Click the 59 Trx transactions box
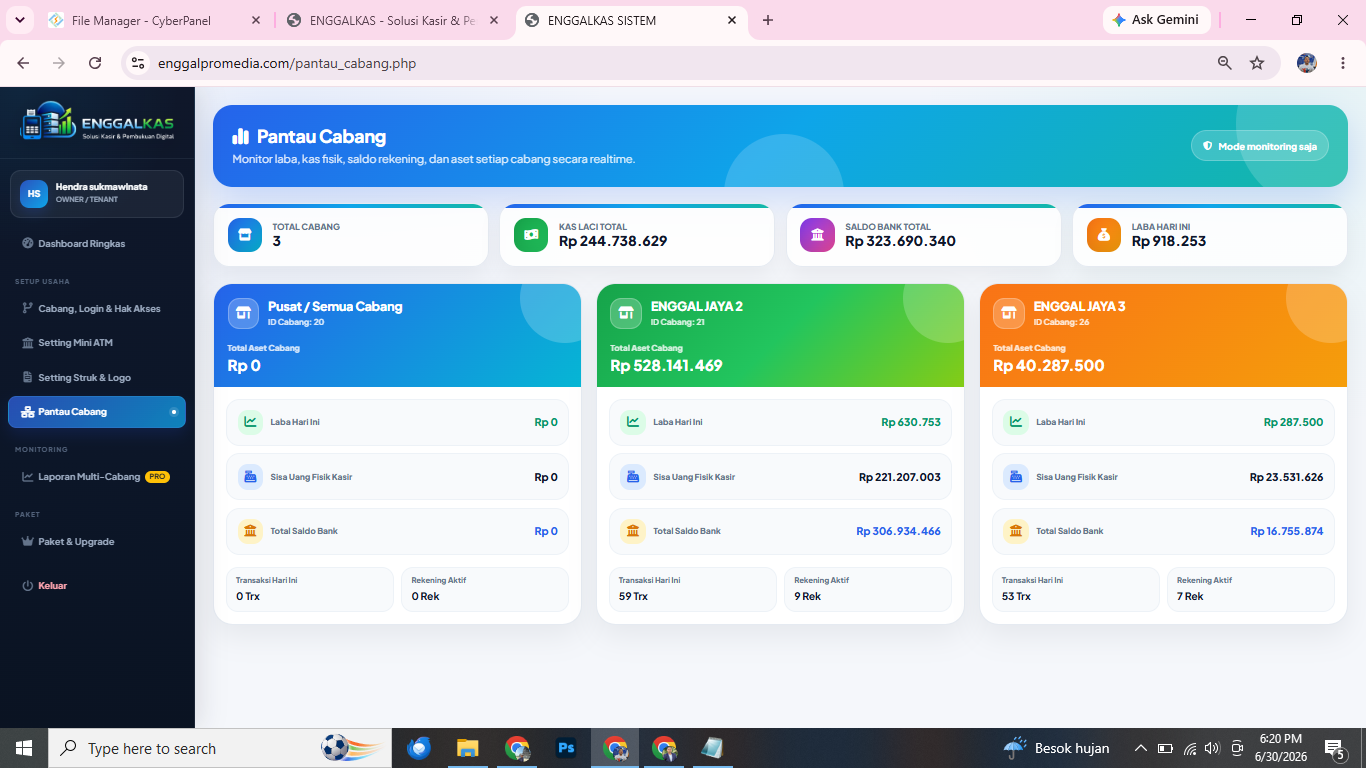This screenshot has width=1366, height=768. [693, 589]
